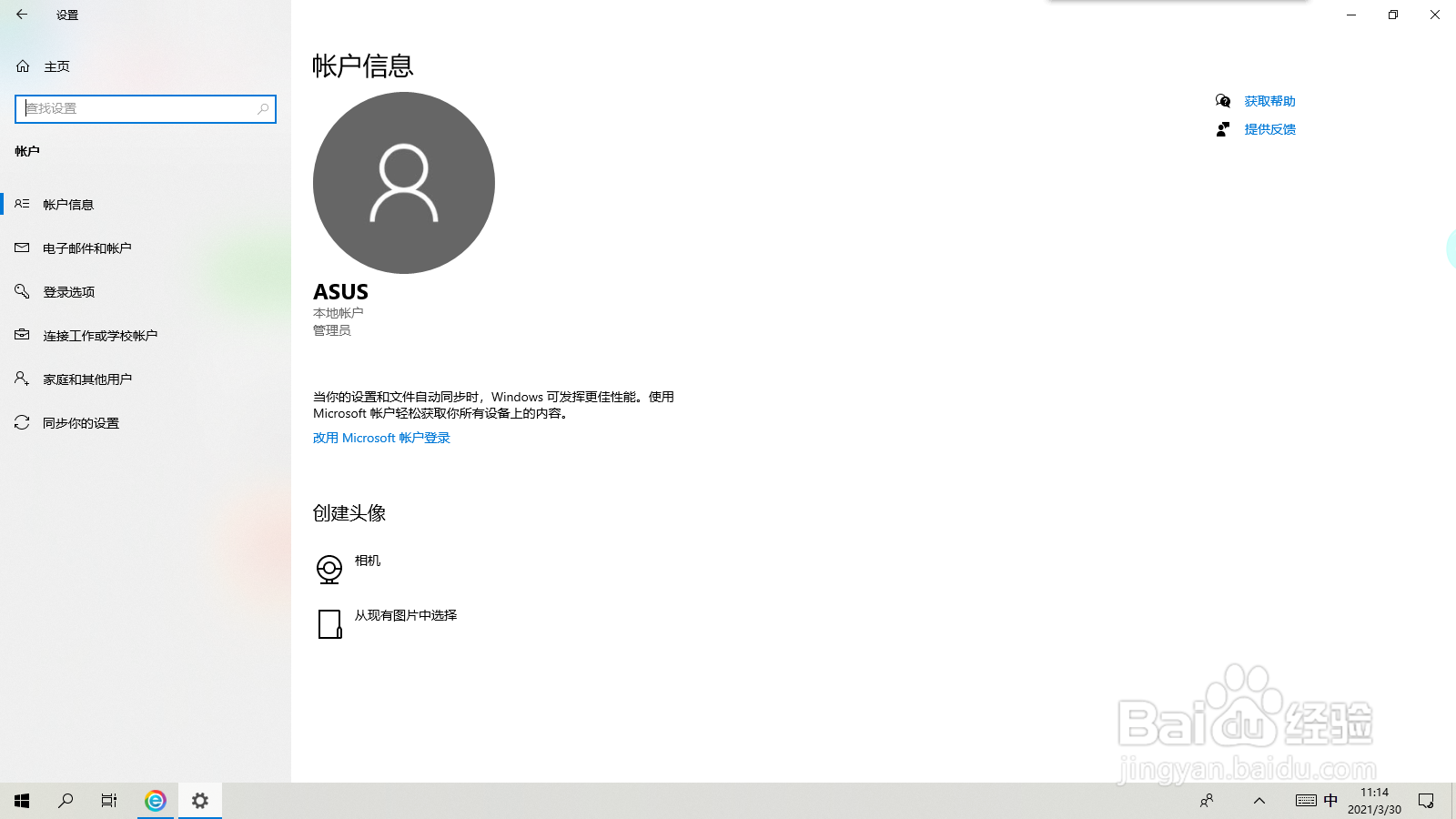Choose 相机 to create avatar

(368, 561)
